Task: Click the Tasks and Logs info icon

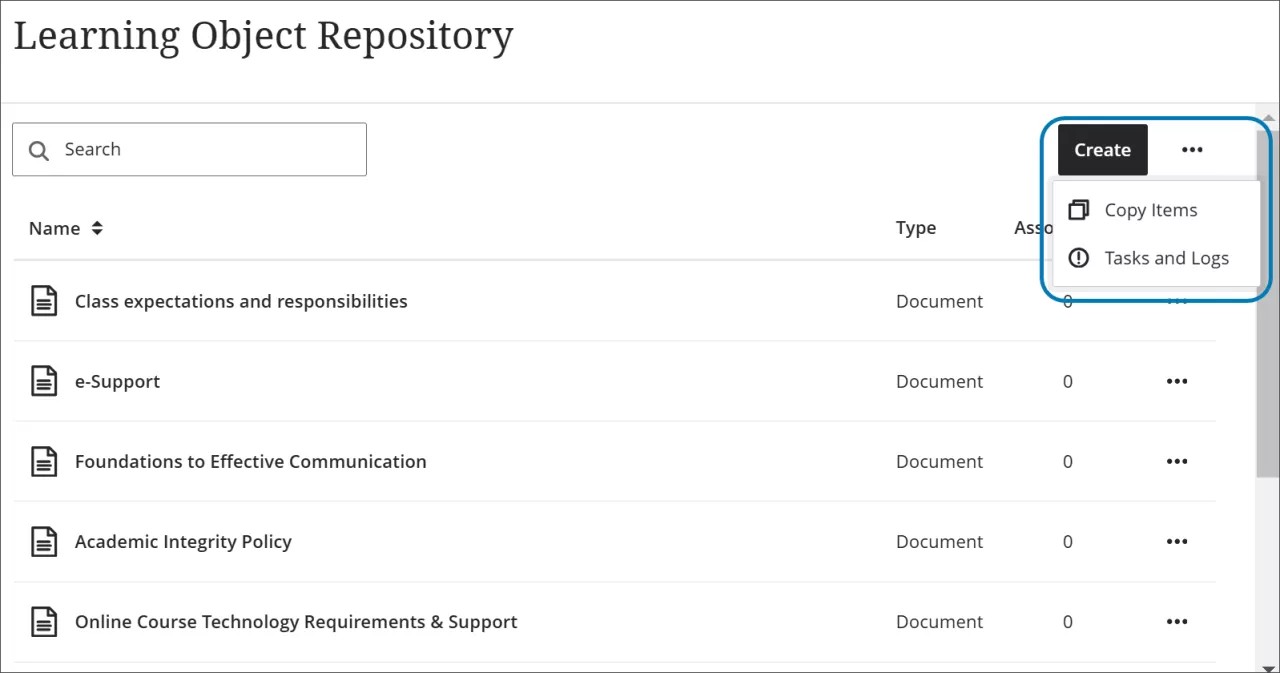Action: point(1078,257)
